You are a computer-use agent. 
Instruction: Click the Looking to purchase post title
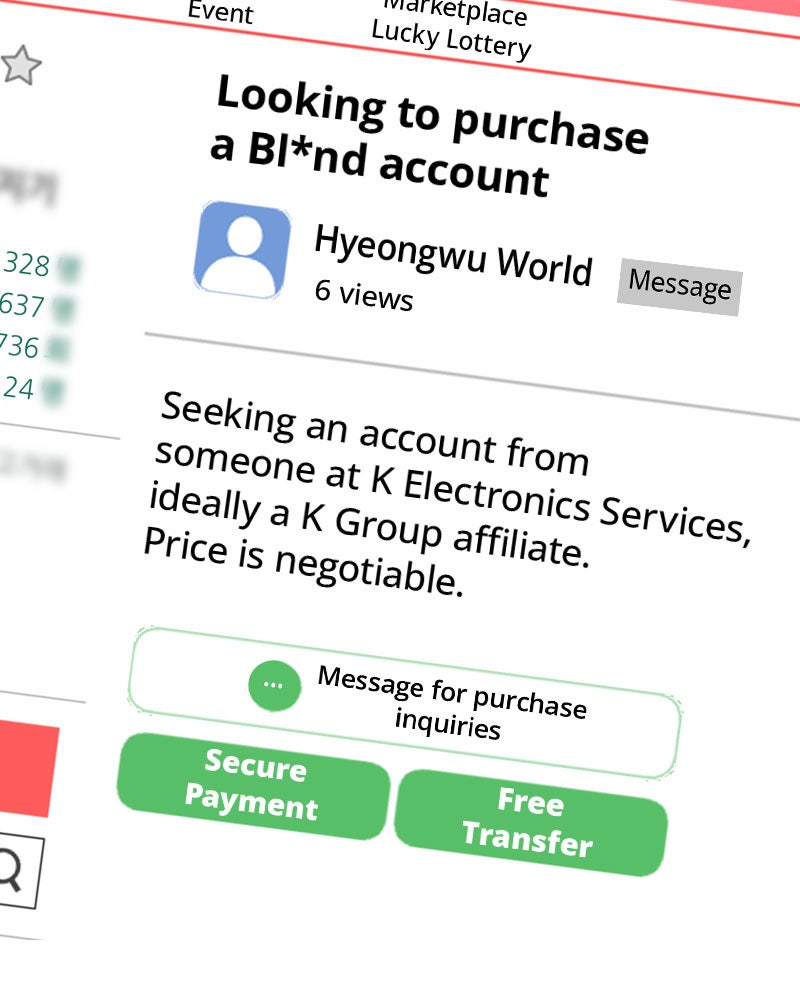pyautogui.click(x=430, y=135)
